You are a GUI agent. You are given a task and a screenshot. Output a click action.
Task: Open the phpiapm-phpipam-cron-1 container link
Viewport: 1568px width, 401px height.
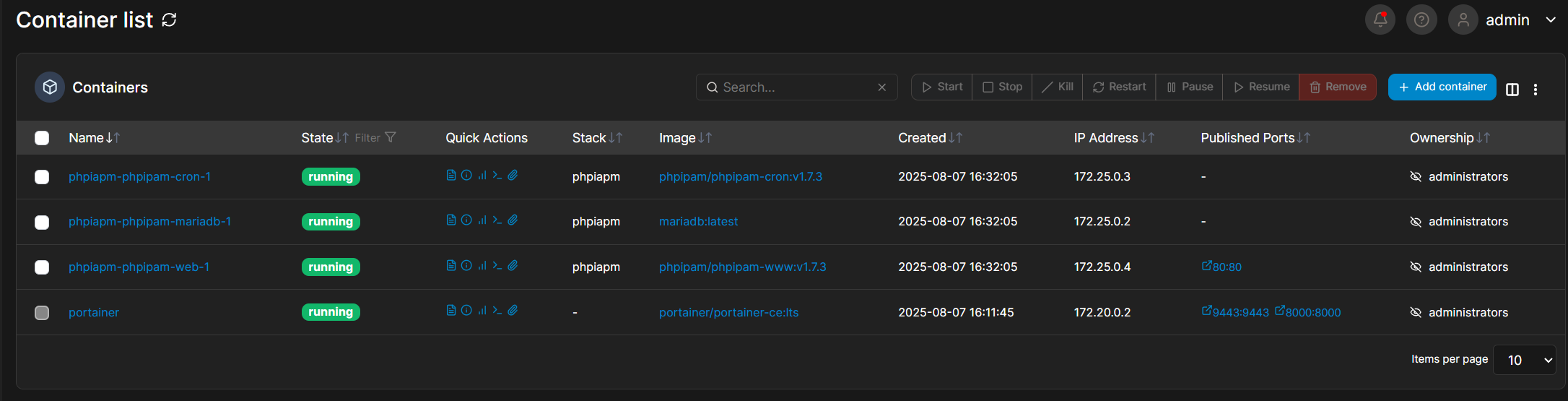coord(139,177)
